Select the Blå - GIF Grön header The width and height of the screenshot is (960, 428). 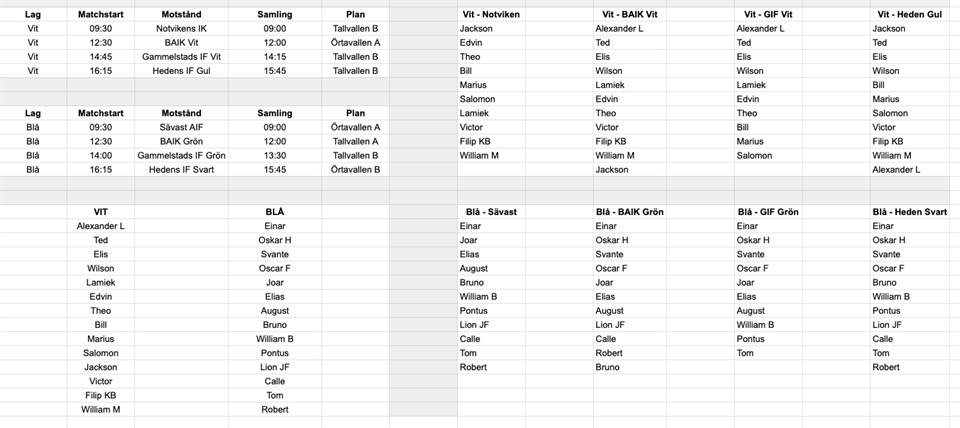coord(767,212)
